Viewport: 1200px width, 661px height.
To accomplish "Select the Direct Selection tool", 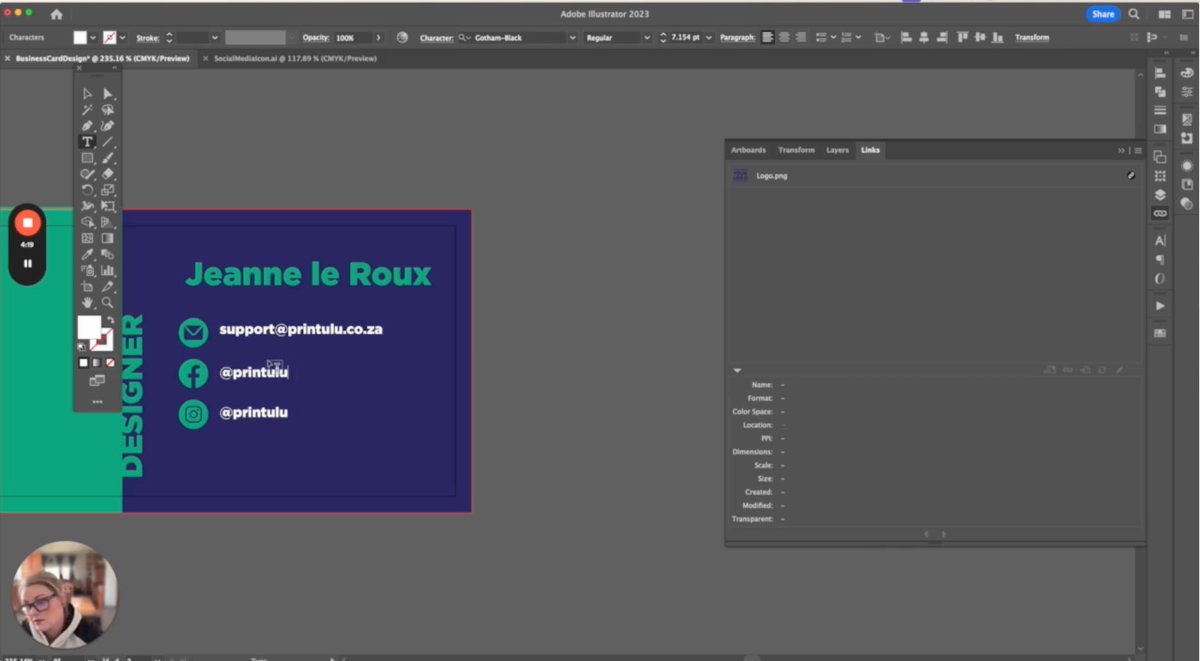I will tap(107, 94).
